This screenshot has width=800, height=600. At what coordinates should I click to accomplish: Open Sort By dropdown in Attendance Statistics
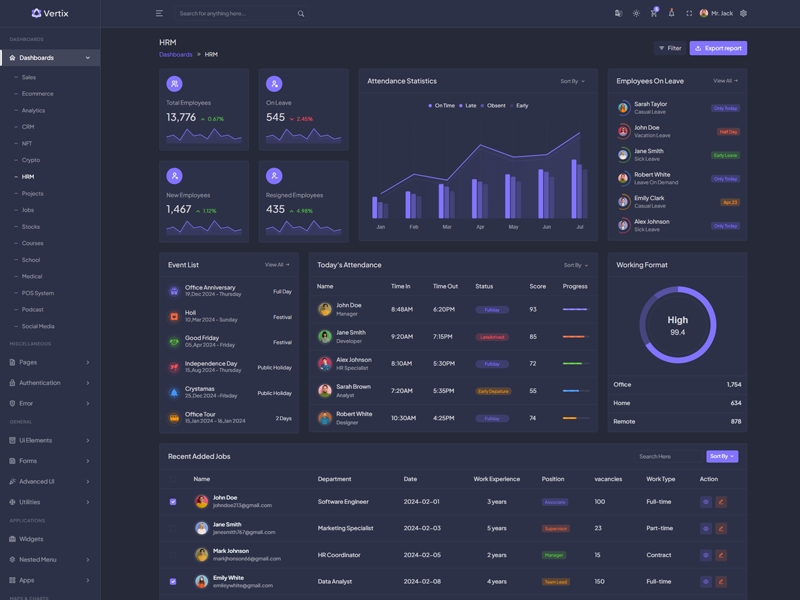click(x=572, y=81)
